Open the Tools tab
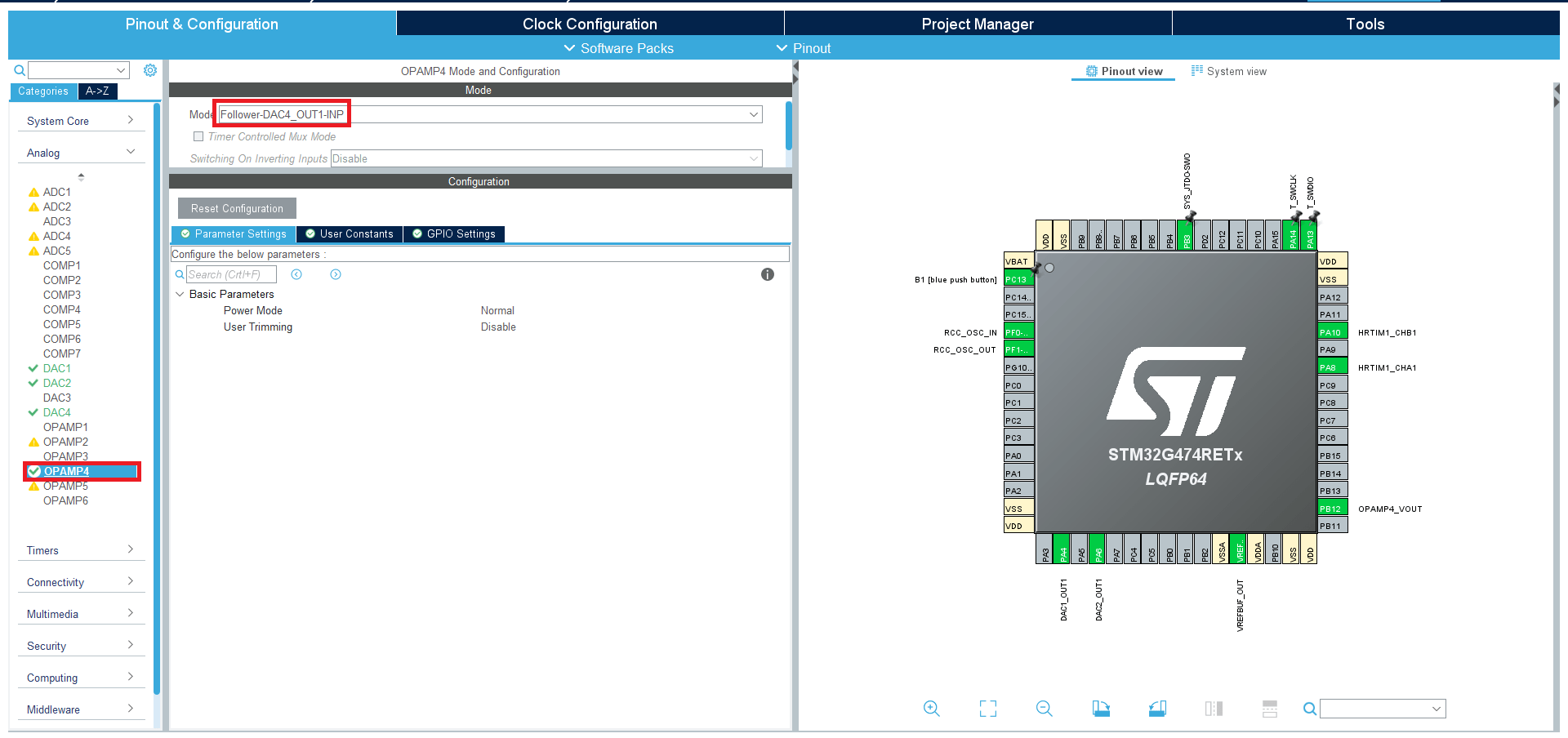The width and height of the screenshot is (1568, 738). [1365, 24]
